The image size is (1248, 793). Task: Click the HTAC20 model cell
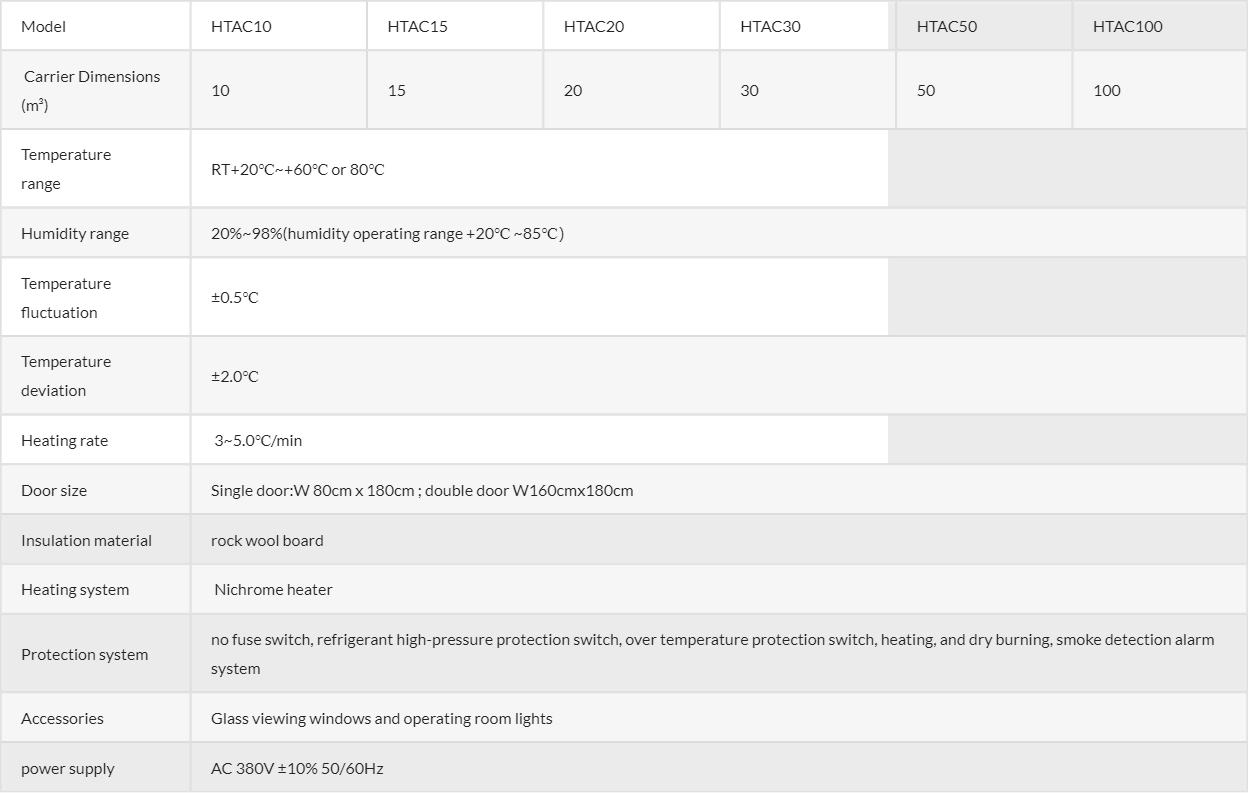631,26
